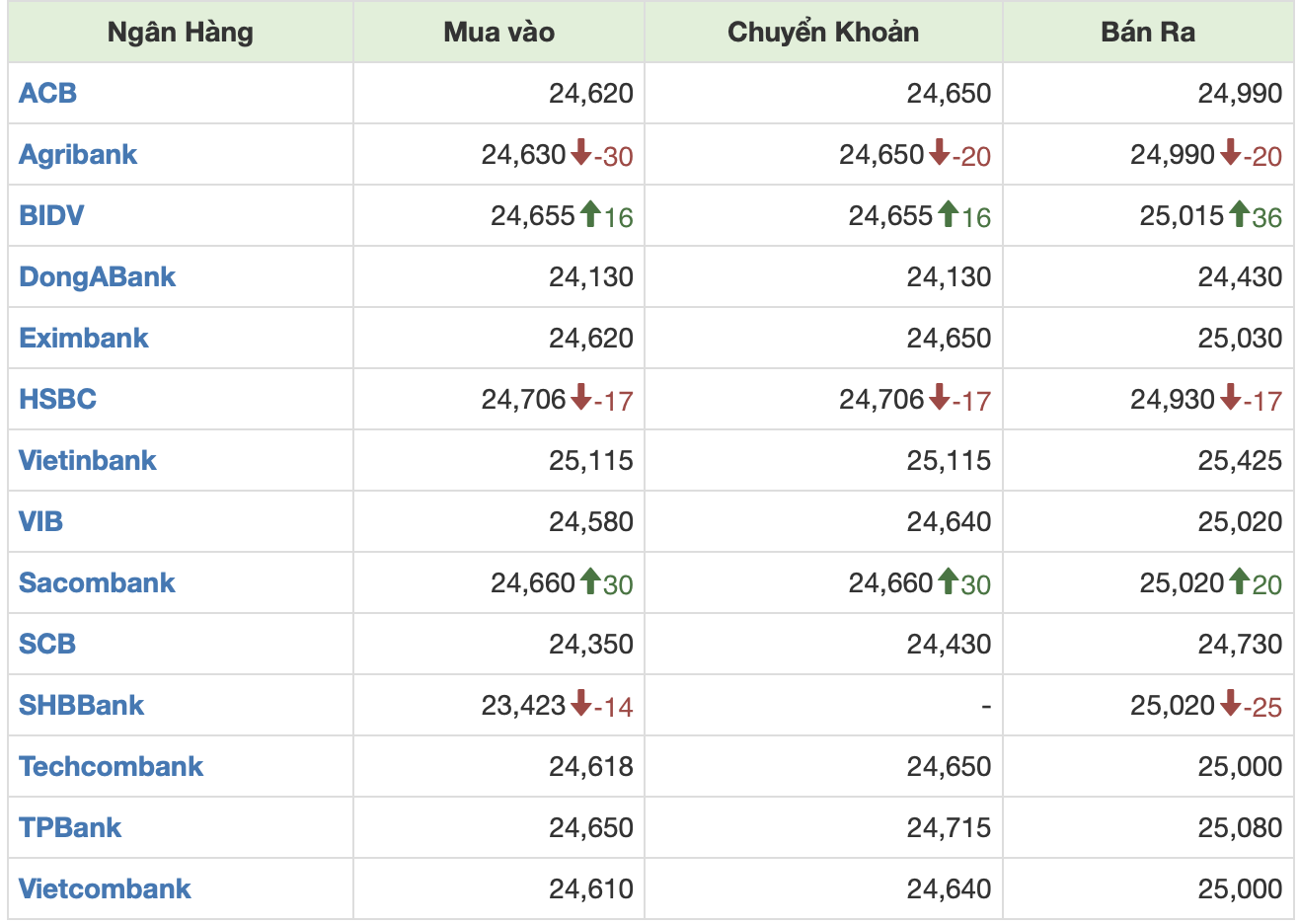Click the green up arrow in BIDV Bán Ra
This screenshot has height=924, width=1299.
click(1239, 213)
